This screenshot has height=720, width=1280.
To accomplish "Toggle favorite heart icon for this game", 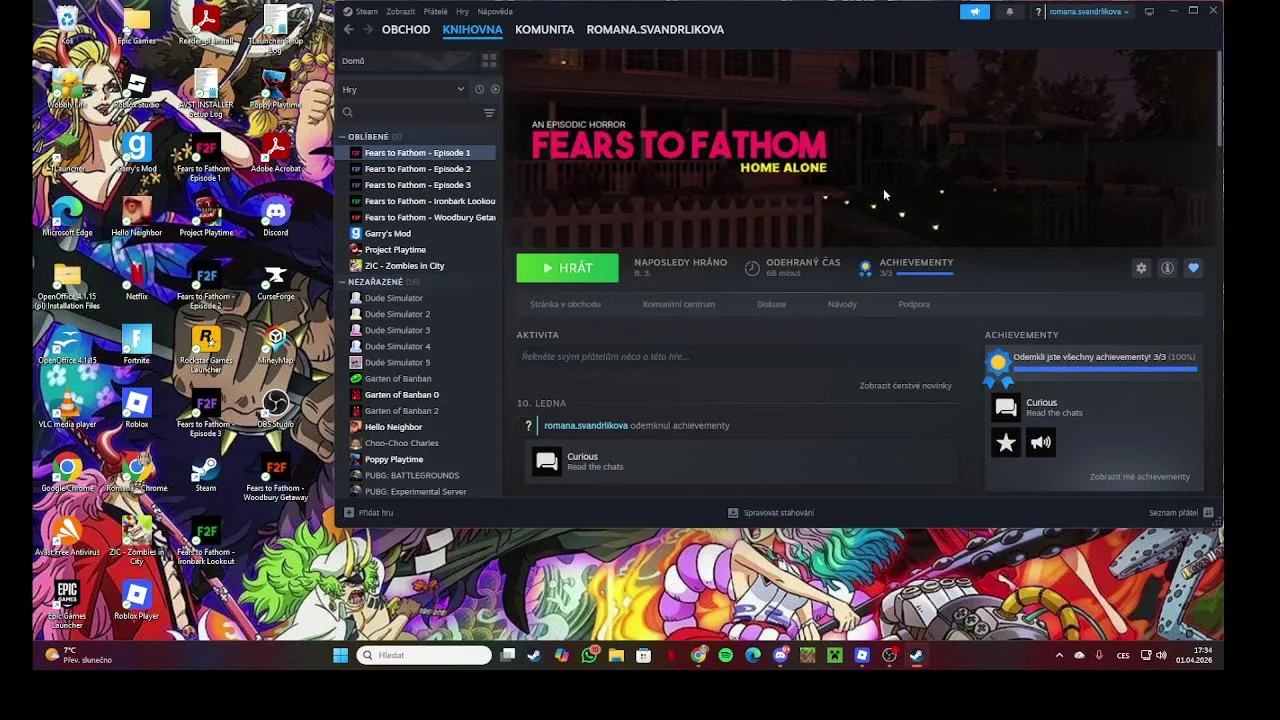I will tap(1193, 268).
